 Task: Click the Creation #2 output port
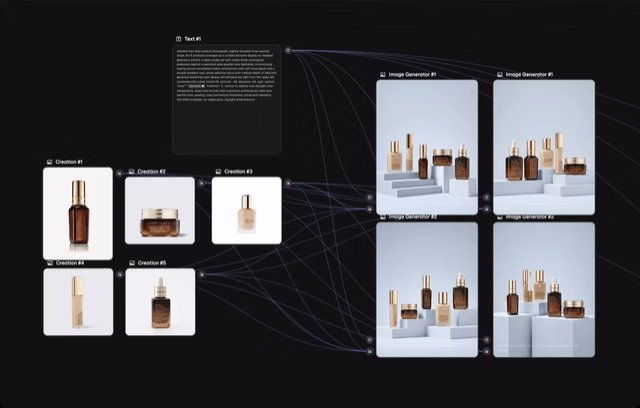pyautogui.click(x=201, y=183)
